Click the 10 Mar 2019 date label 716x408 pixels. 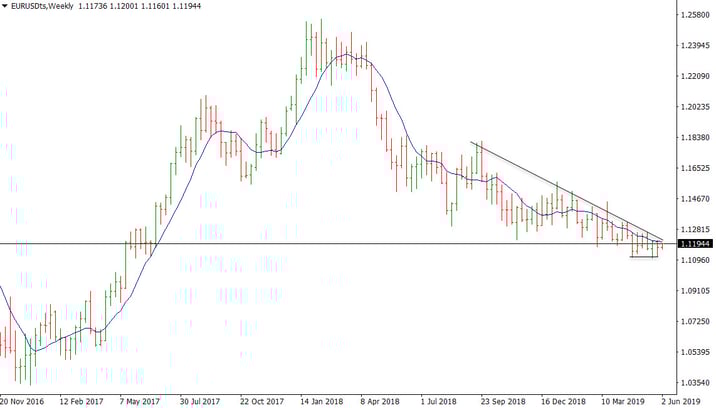623,402
